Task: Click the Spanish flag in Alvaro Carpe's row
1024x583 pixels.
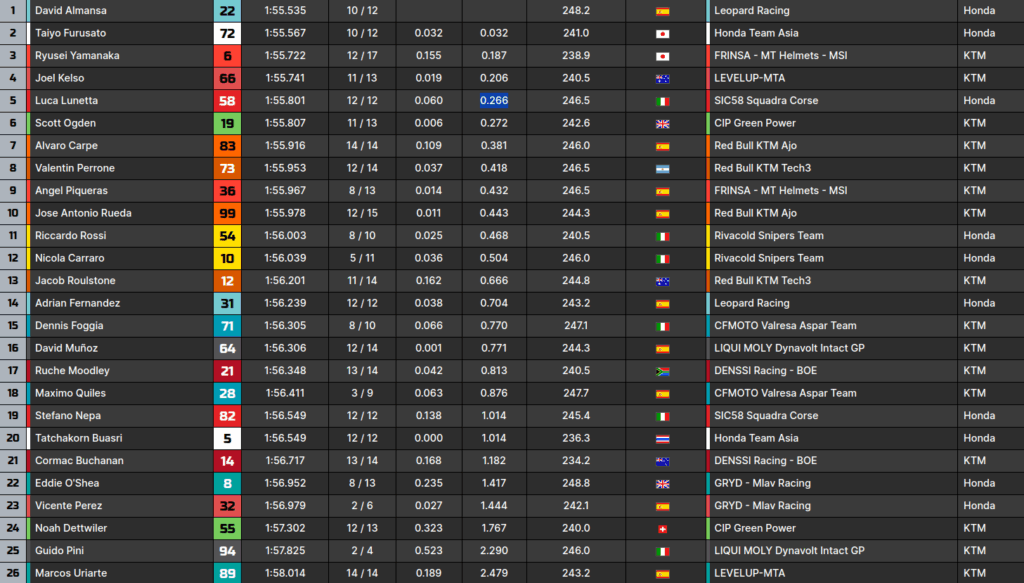Action: (662, 146)
